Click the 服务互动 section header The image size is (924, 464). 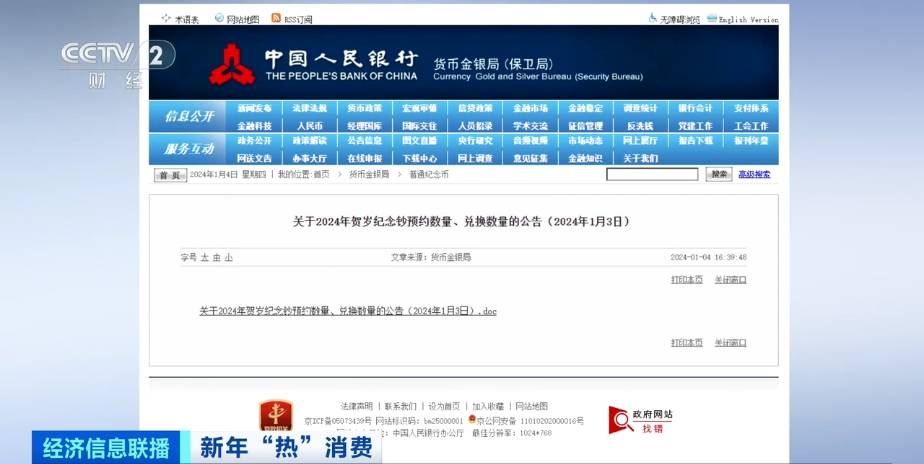[x=189, y=149]
